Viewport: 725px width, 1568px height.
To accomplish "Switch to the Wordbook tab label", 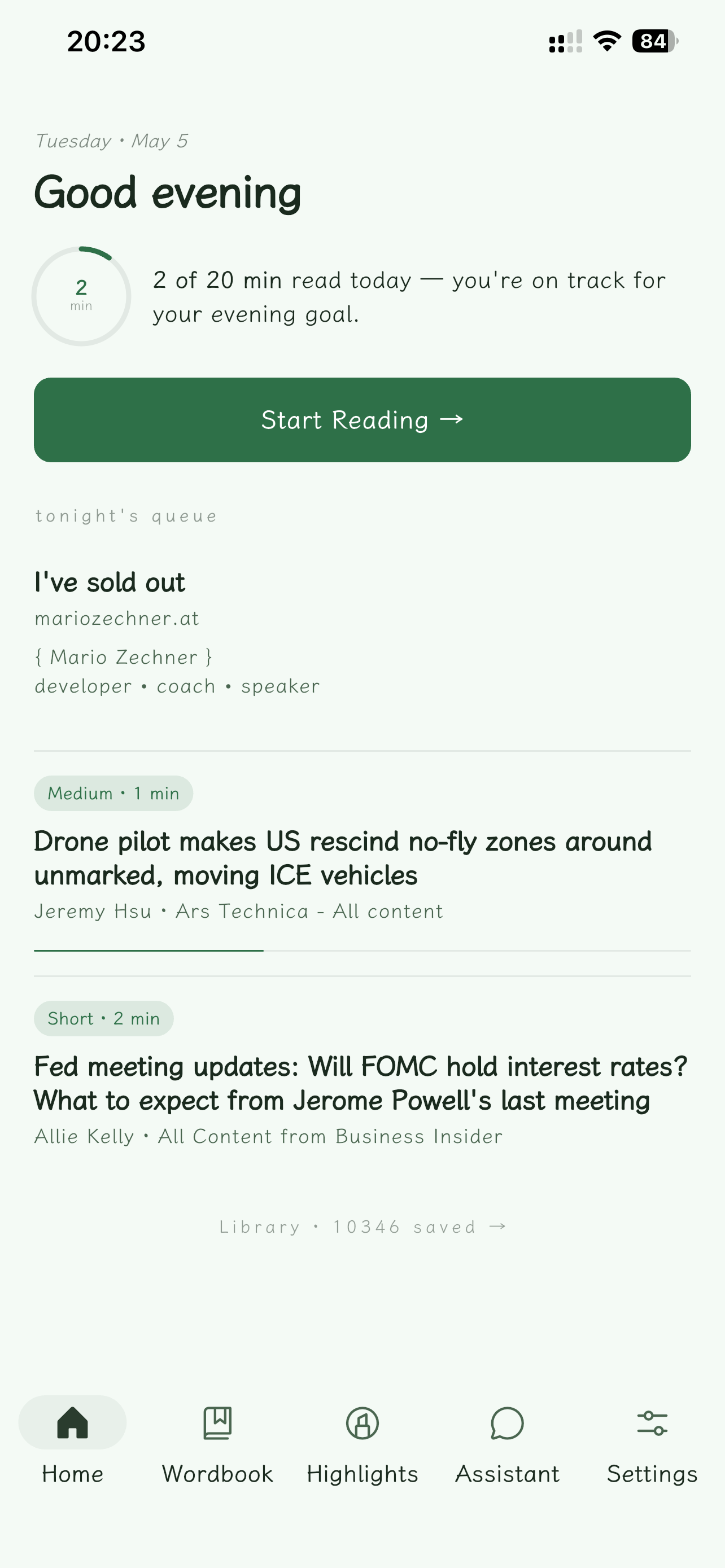I will (217, 1474).
